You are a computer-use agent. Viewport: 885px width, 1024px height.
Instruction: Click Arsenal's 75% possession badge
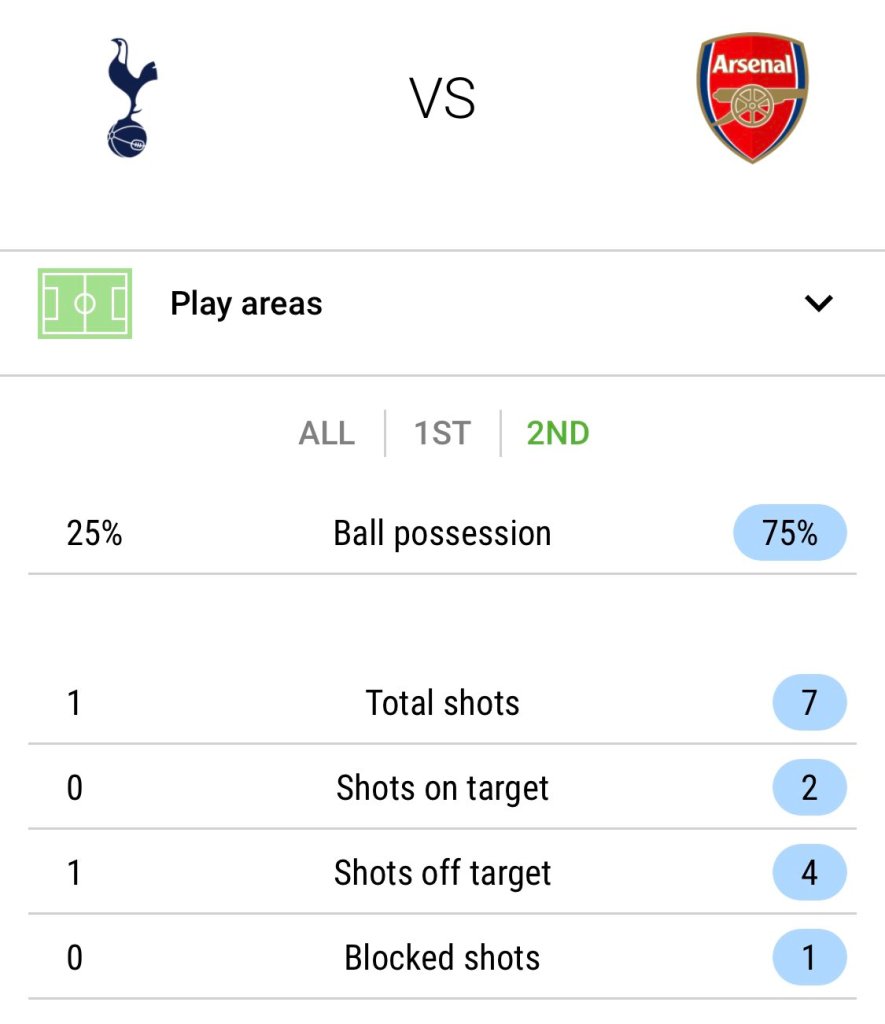[789, 533]
